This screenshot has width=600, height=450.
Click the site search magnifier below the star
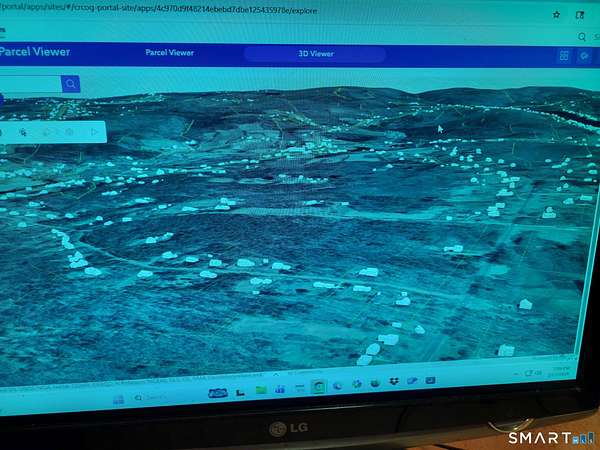pyautogui.click(x=582, y=36)
